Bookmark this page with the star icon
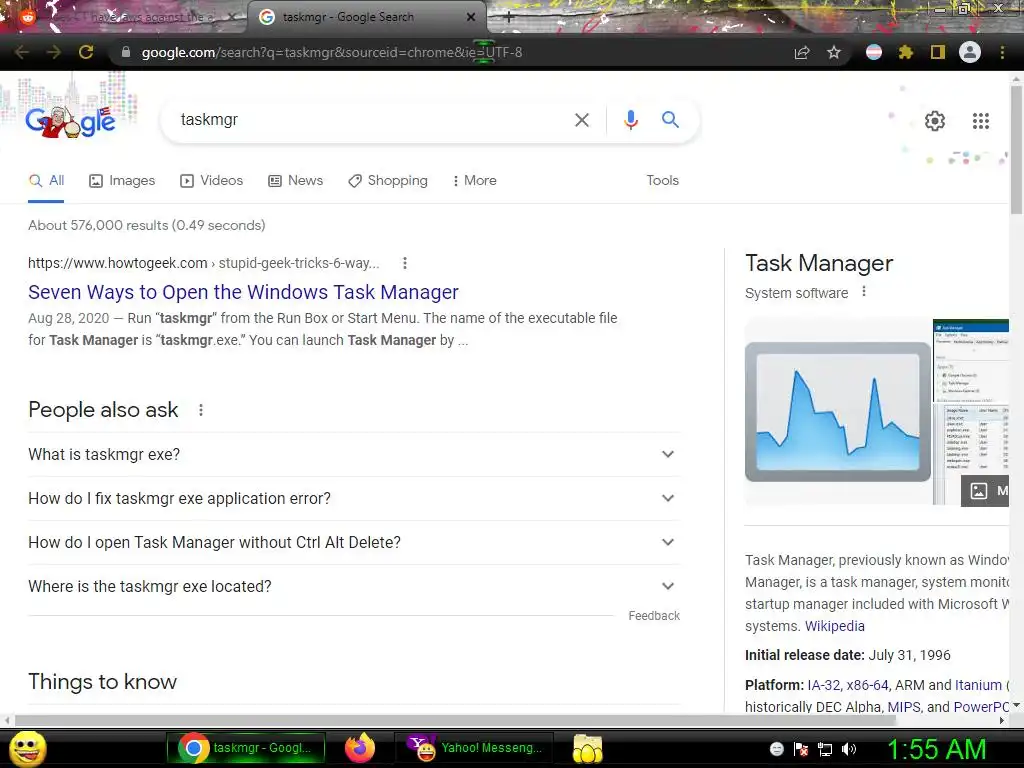The height and width of the screenshot is (768, 1024). pyautogui.click(x=834, y=52)
